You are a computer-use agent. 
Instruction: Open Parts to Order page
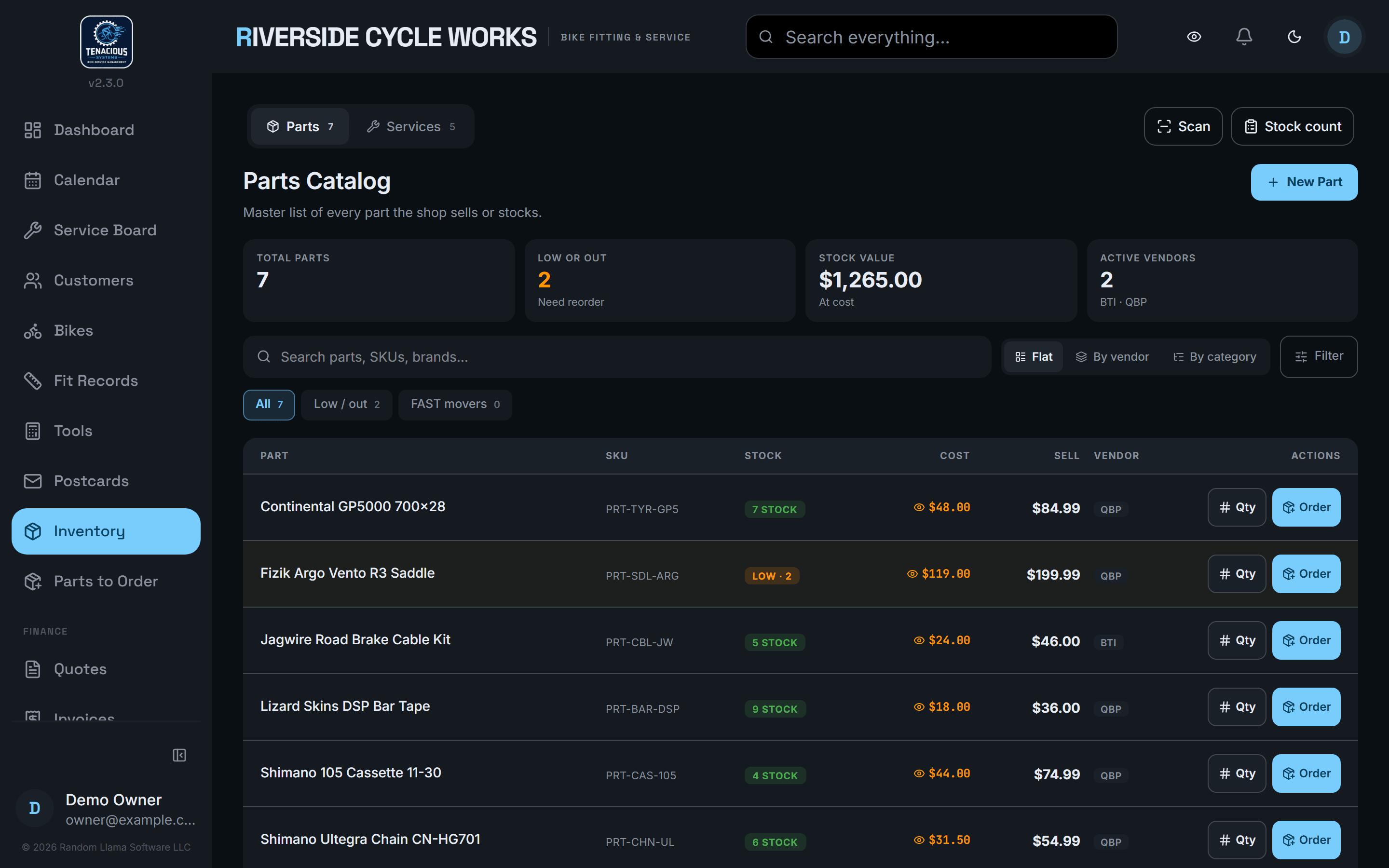coord(106,581)
